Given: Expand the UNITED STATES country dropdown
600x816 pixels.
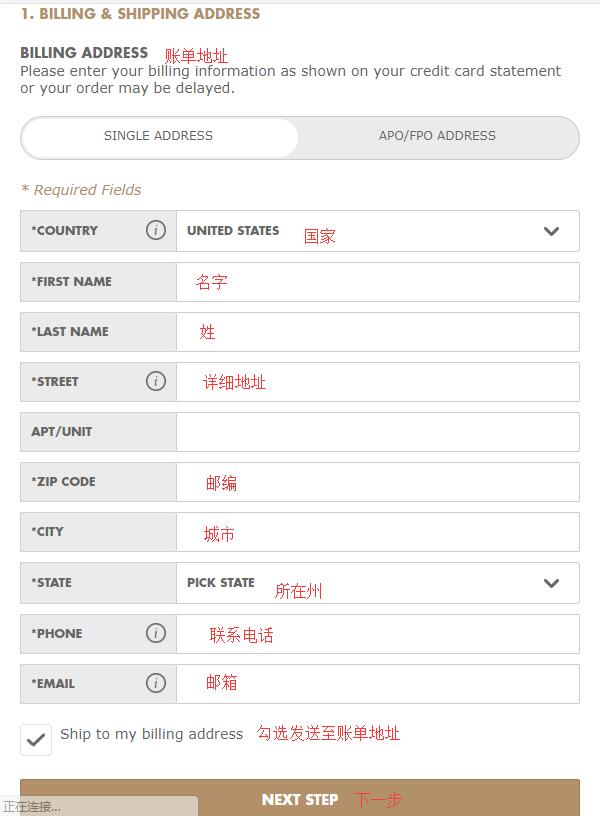Looking at the screenshot, I should (x=378, y=231).
